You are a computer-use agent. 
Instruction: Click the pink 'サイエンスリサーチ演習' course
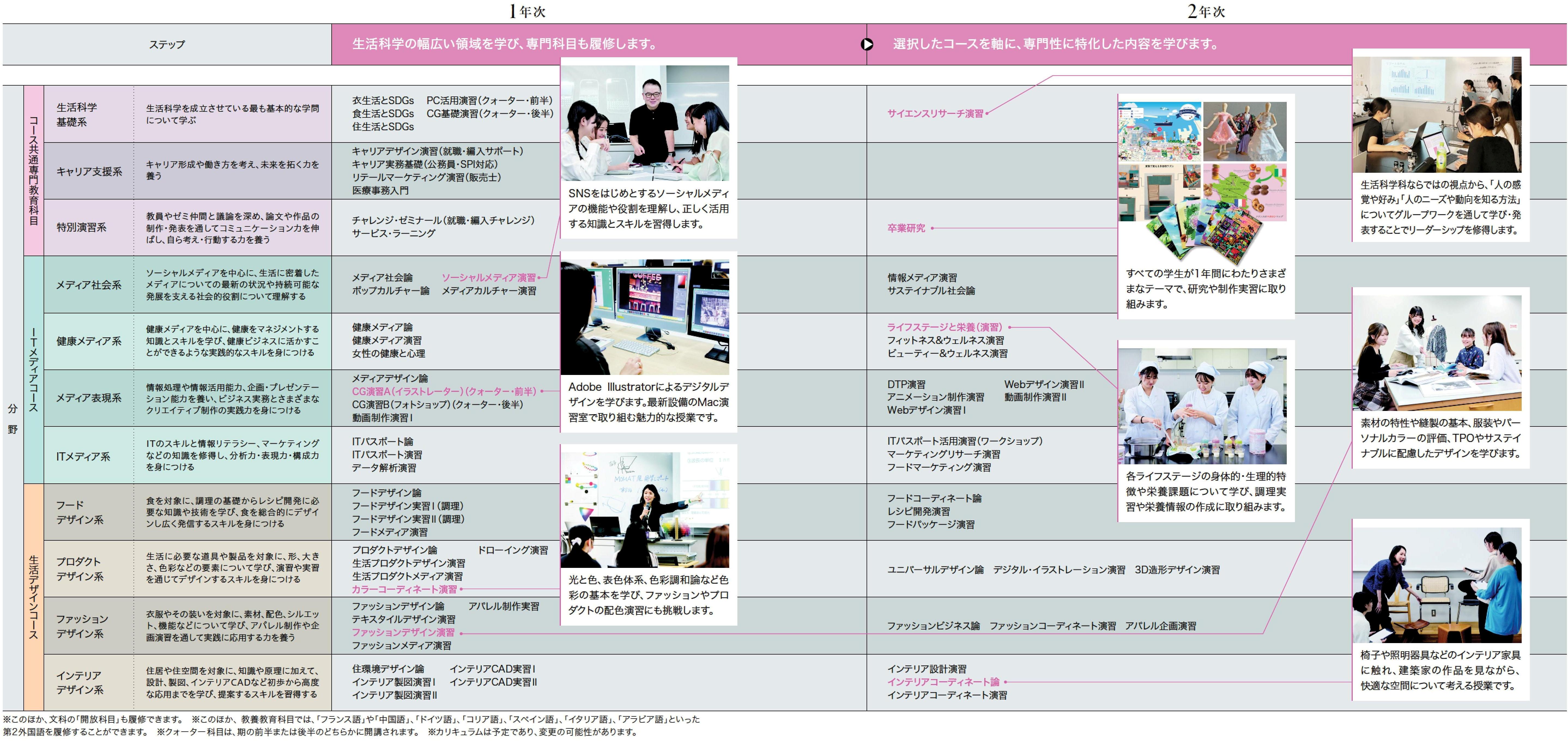(x=935, y=114)
